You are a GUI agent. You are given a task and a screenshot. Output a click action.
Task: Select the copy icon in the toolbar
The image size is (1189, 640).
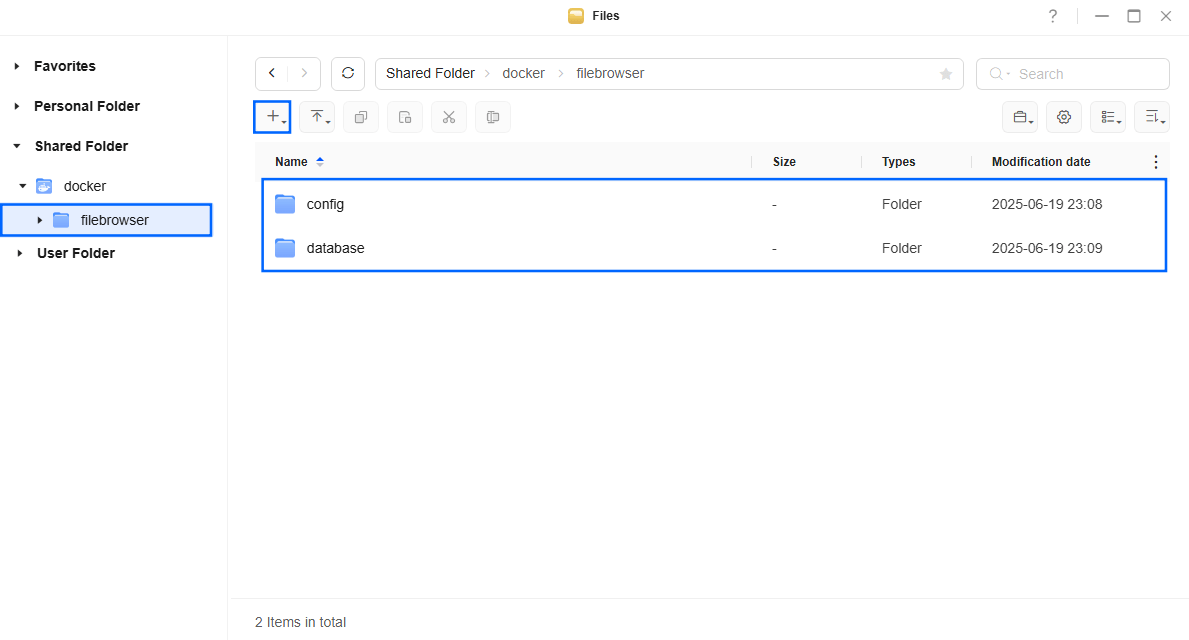[361, 118]
